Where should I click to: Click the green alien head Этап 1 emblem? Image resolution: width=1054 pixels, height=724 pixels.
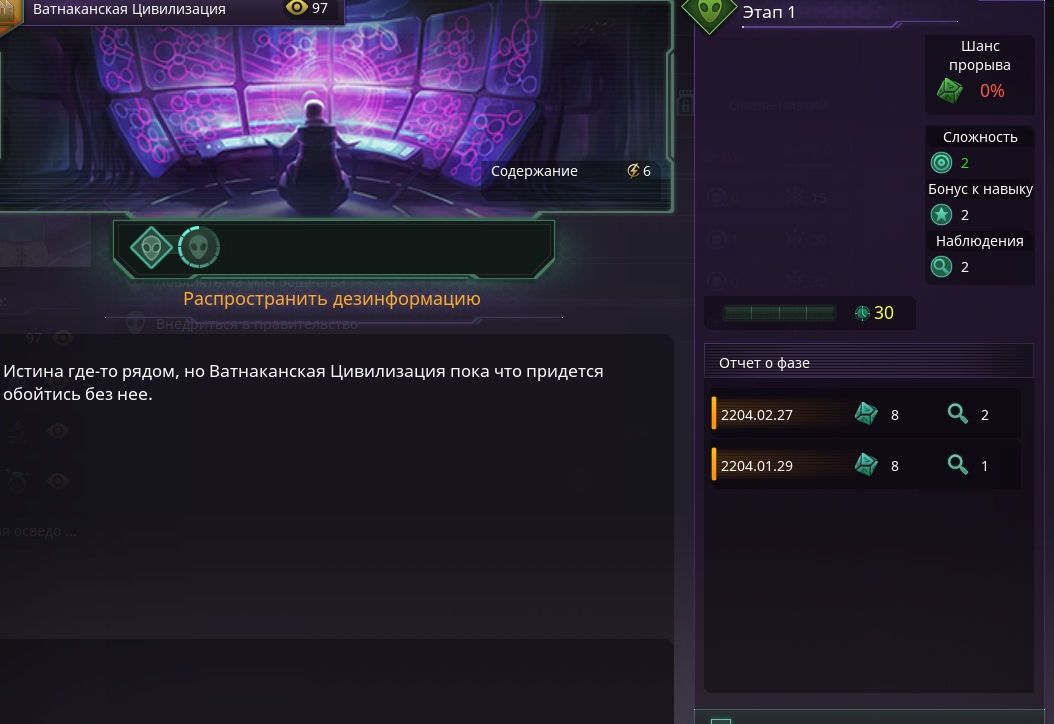tap(710, 12)
